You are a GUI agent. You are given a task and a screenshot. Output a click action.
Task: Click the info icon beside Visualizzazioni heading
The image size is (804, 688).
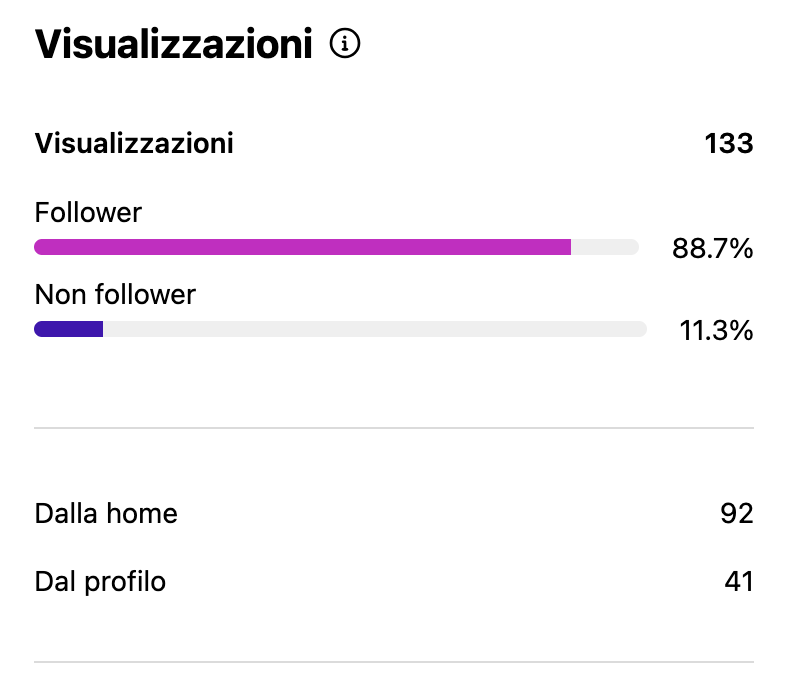pyautogui.click(x=345, y=44)
